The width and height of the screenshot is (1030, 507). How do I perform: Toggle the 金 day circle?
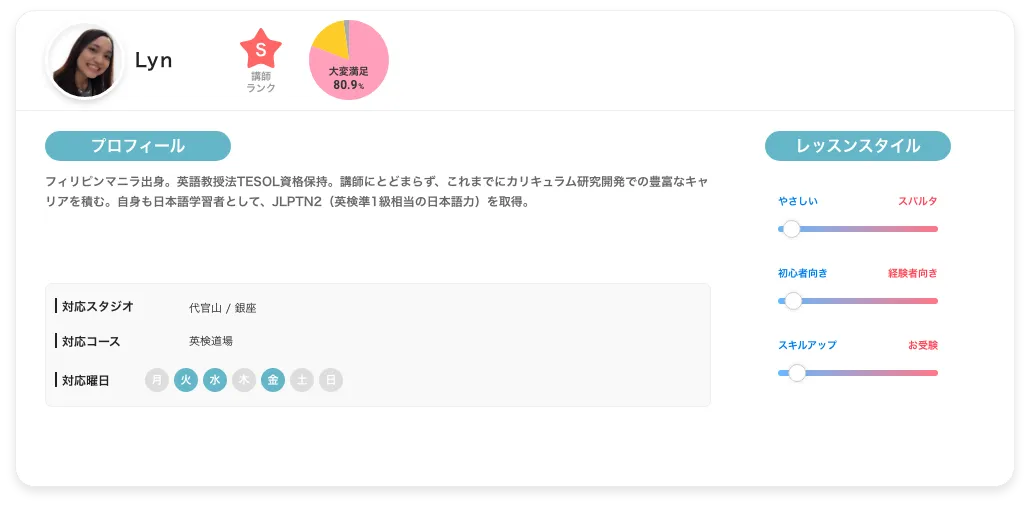click(273, 380)
